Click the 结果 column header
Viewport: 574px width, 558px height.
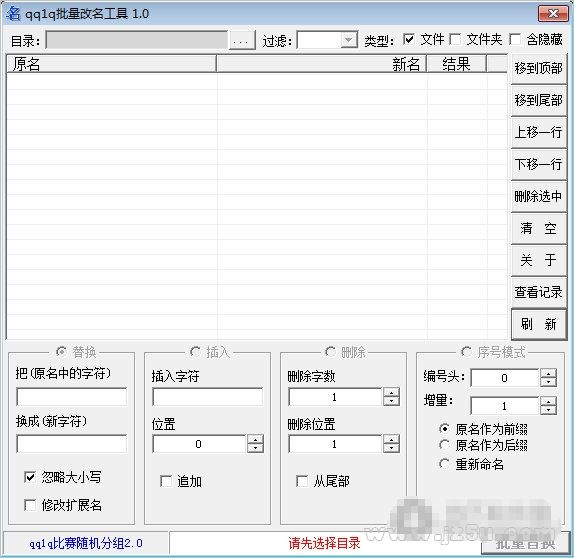pyautogui.click(x=456, y=64)
